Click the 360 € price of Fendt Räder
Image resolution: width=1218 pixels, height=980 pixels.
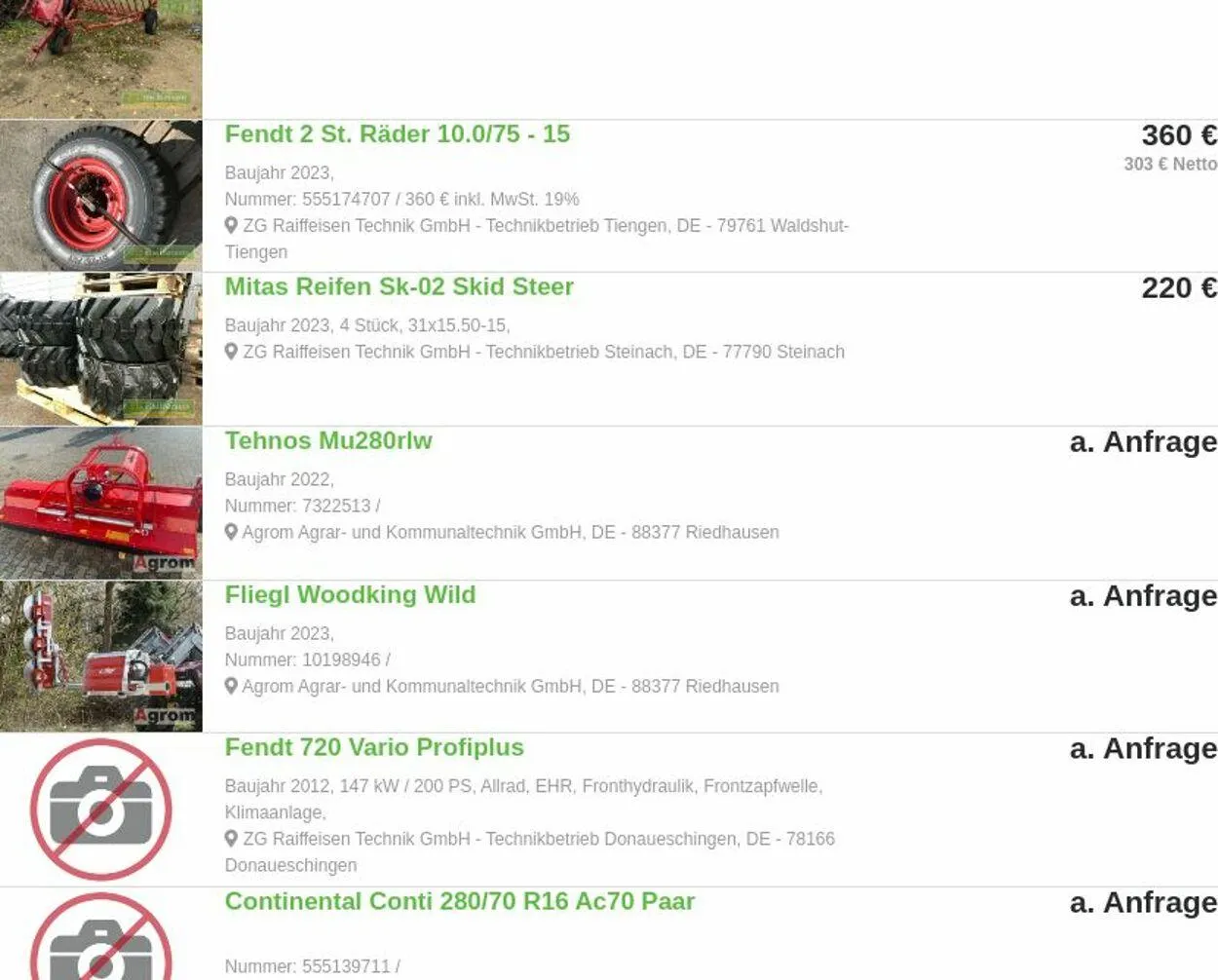click(x=1179, y=135)
